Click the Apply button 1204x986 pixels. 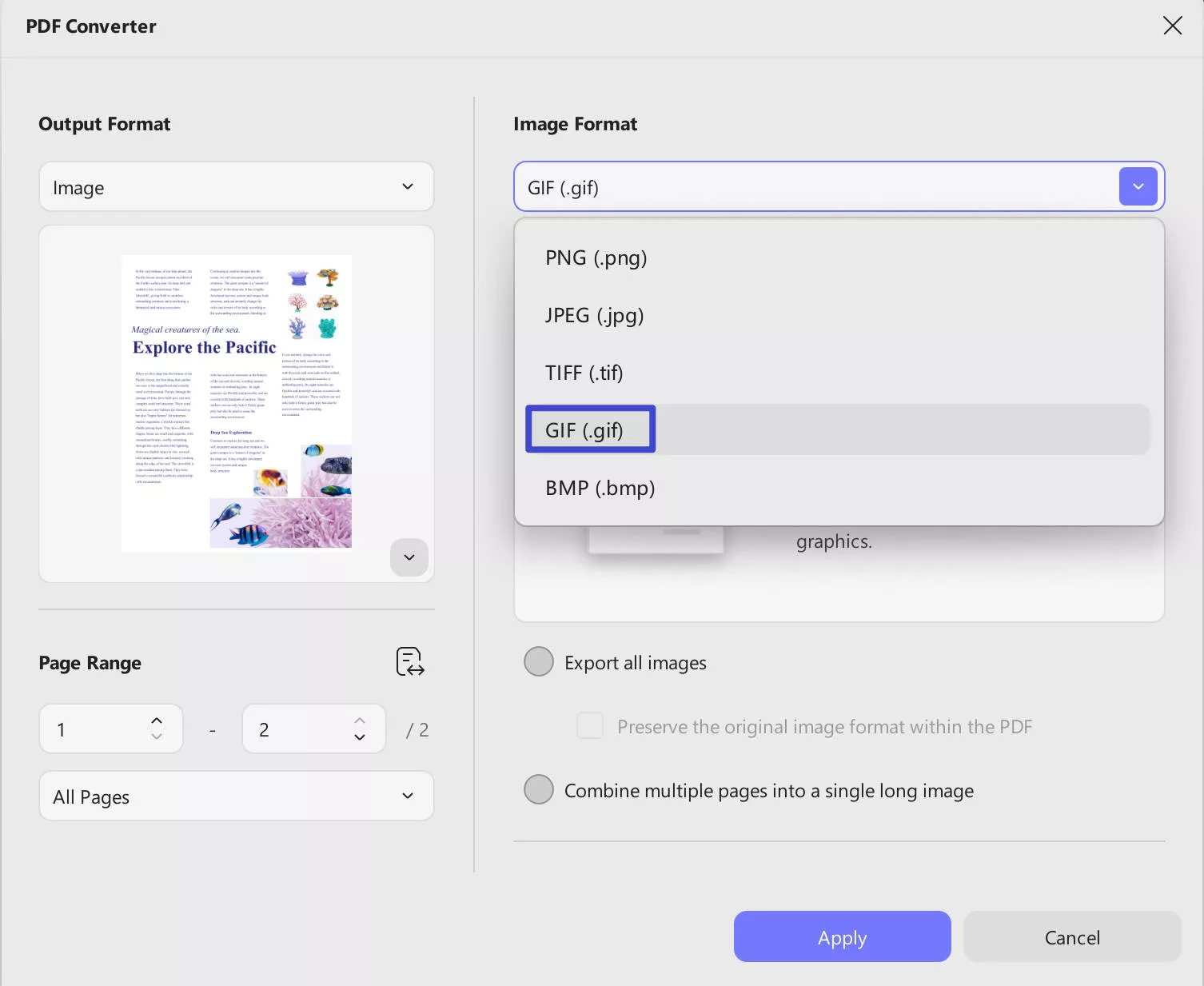click(x=842, y=937)
